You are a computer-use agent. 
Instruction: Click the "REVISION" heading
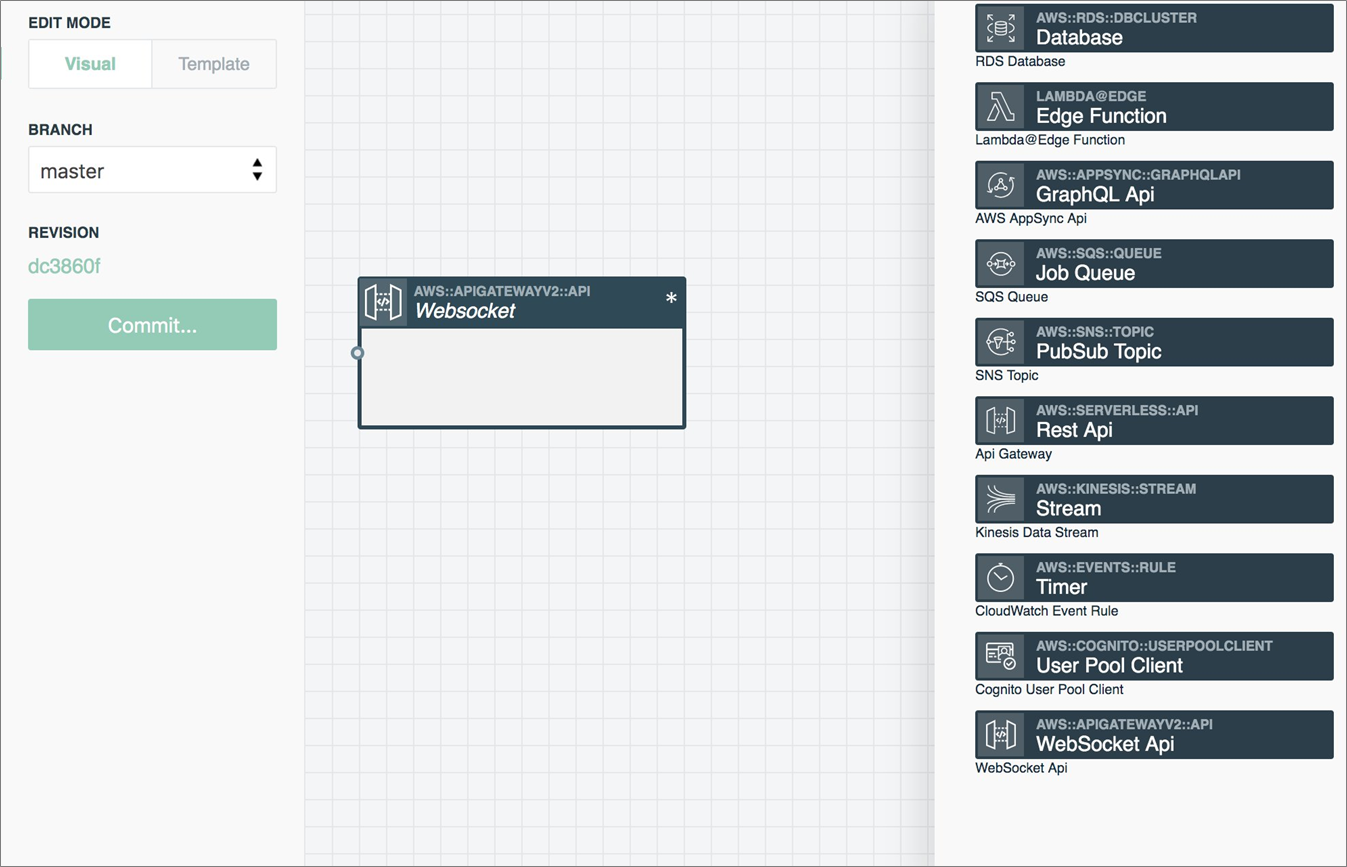[63, 233]
